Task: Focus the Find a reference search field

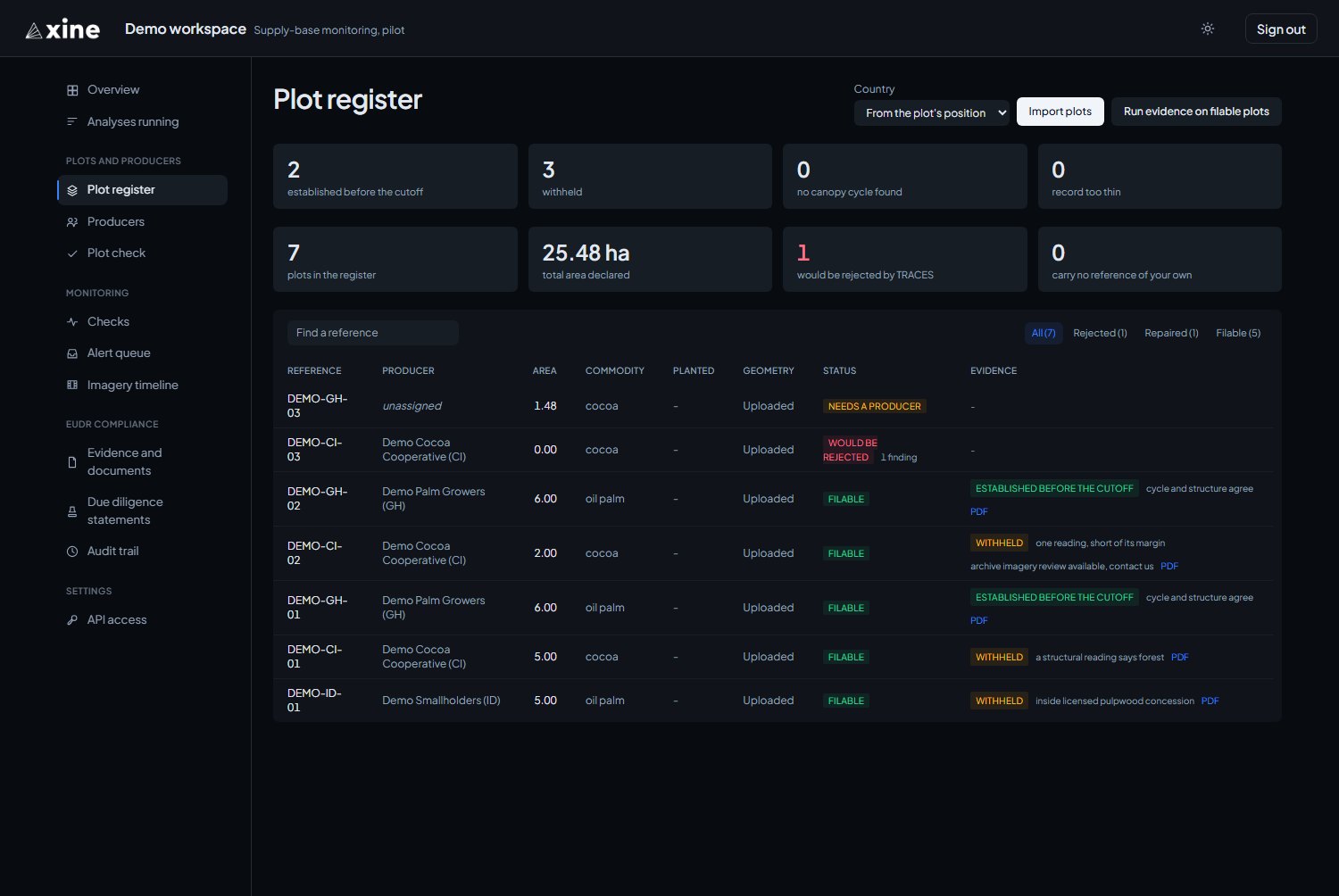Action: tap(373, 333)
